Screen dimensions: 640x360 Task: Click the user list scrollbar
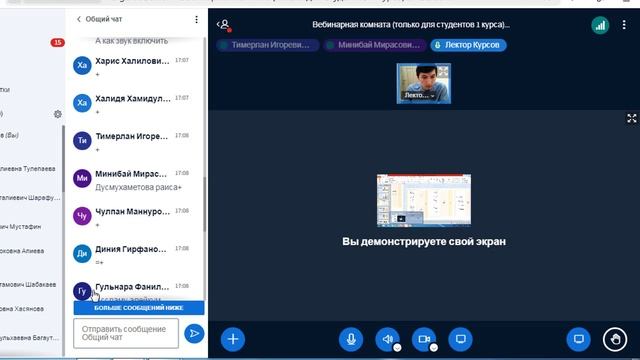coord(63,159)
